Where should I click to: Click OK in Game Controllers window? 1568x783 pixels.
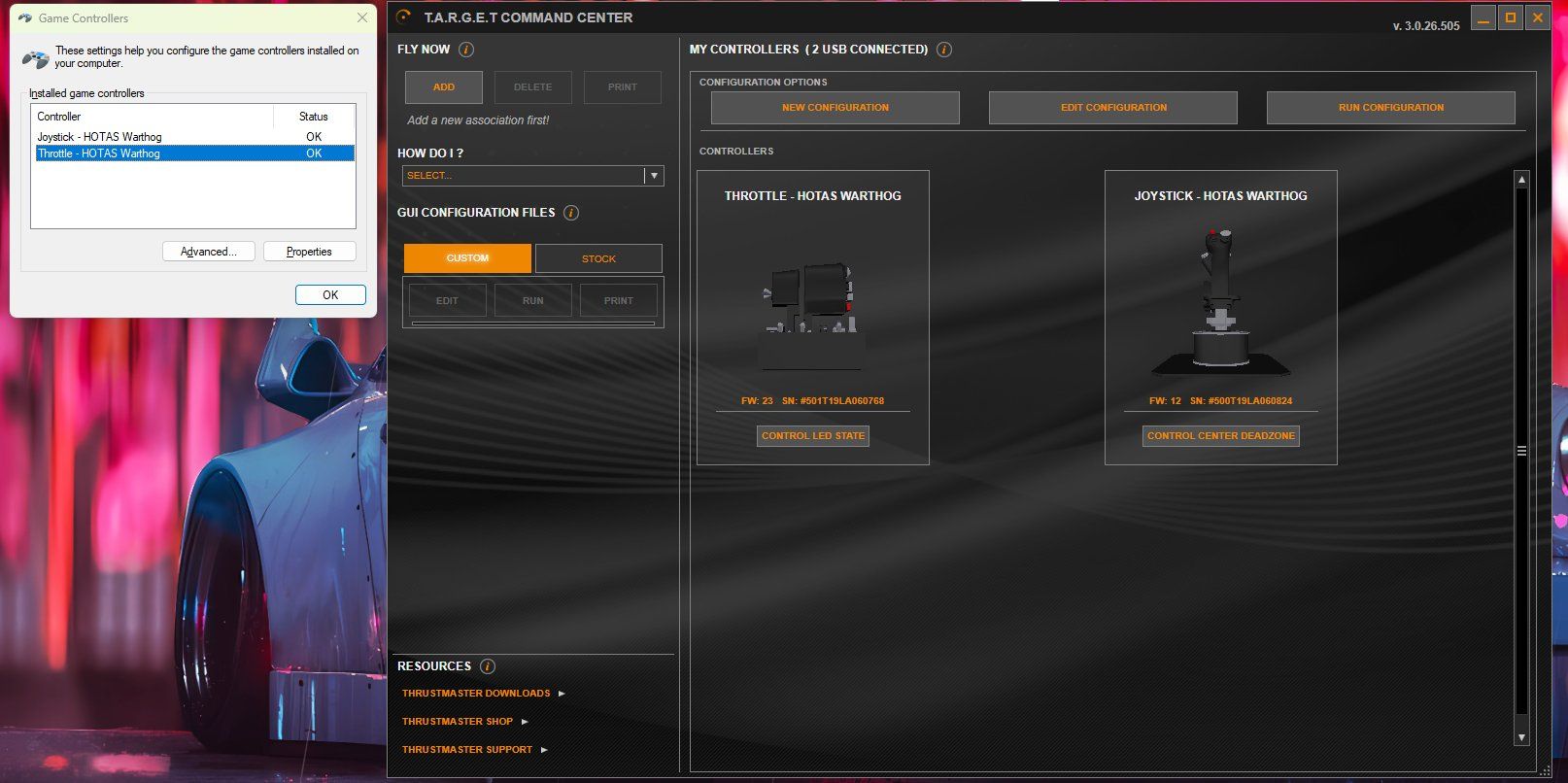pos(330,295)
